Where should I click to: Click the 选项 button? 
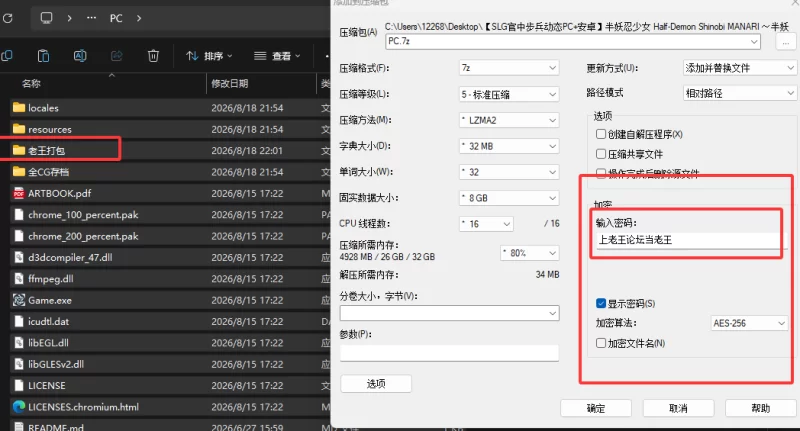tap(376, 384)
